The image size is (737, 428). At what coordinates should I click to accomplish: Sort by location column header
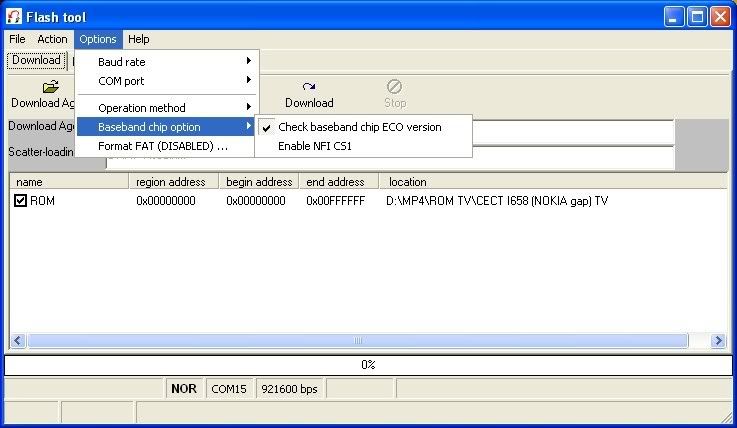click(x=553, y=182)
